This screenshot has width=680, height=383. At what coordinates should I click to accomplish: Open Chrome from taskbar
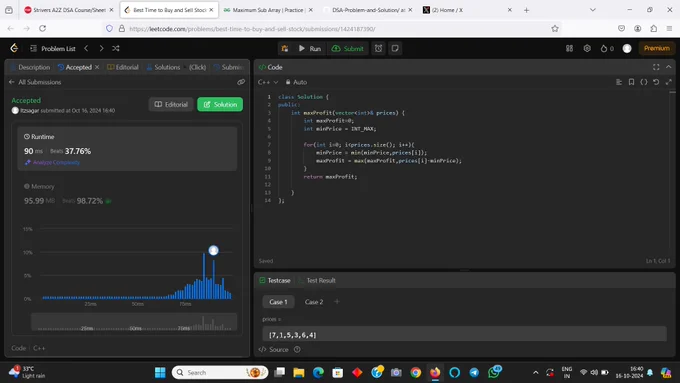pyautogui.click(x=415, y=373)
